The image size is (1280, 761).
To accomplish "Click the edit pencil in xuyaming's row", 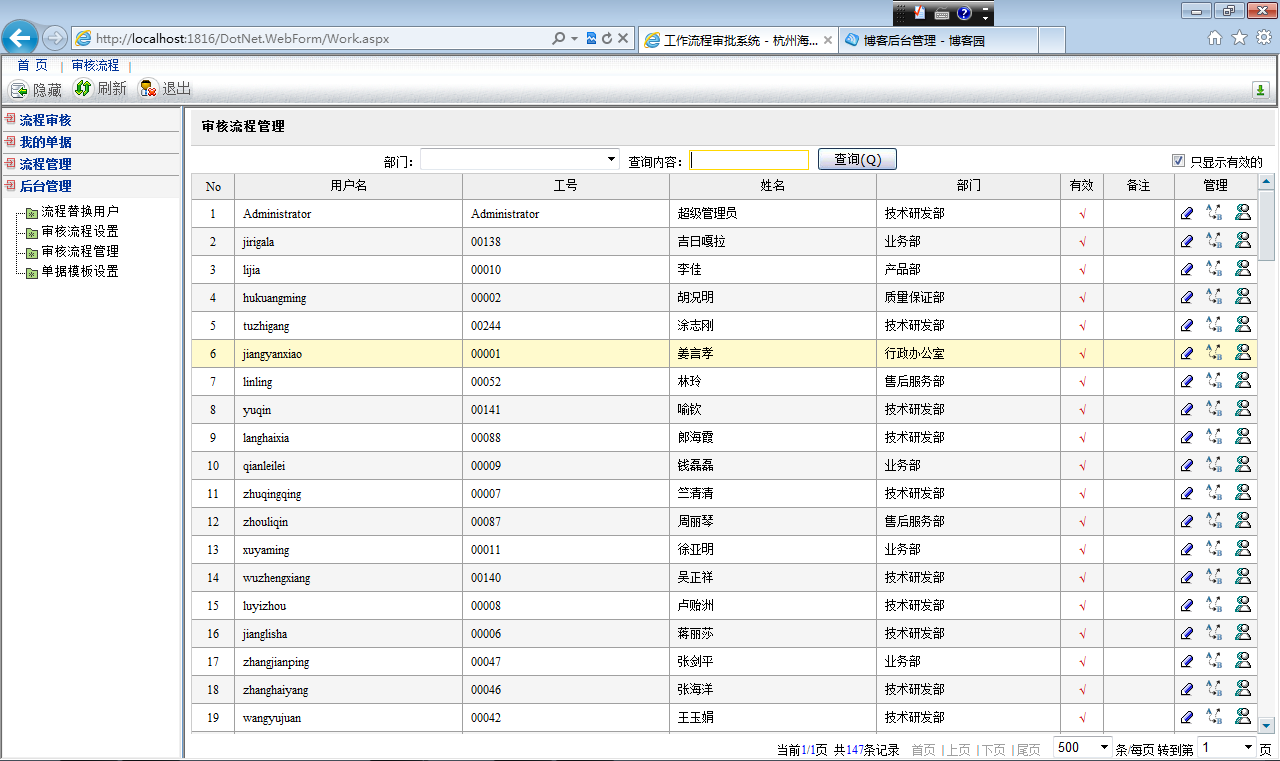I will pyautogui.click(x=1187, y=549).
